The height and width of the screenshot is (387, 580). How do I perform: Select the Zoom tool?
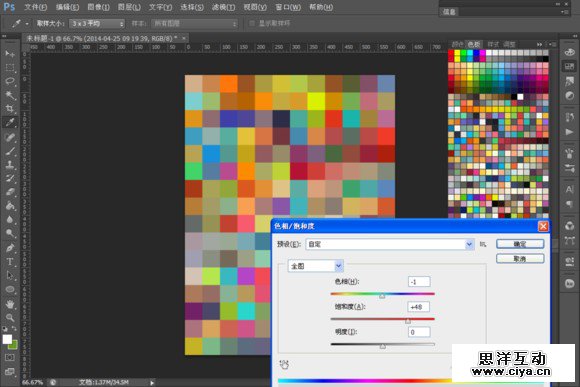tap(10, 318)
